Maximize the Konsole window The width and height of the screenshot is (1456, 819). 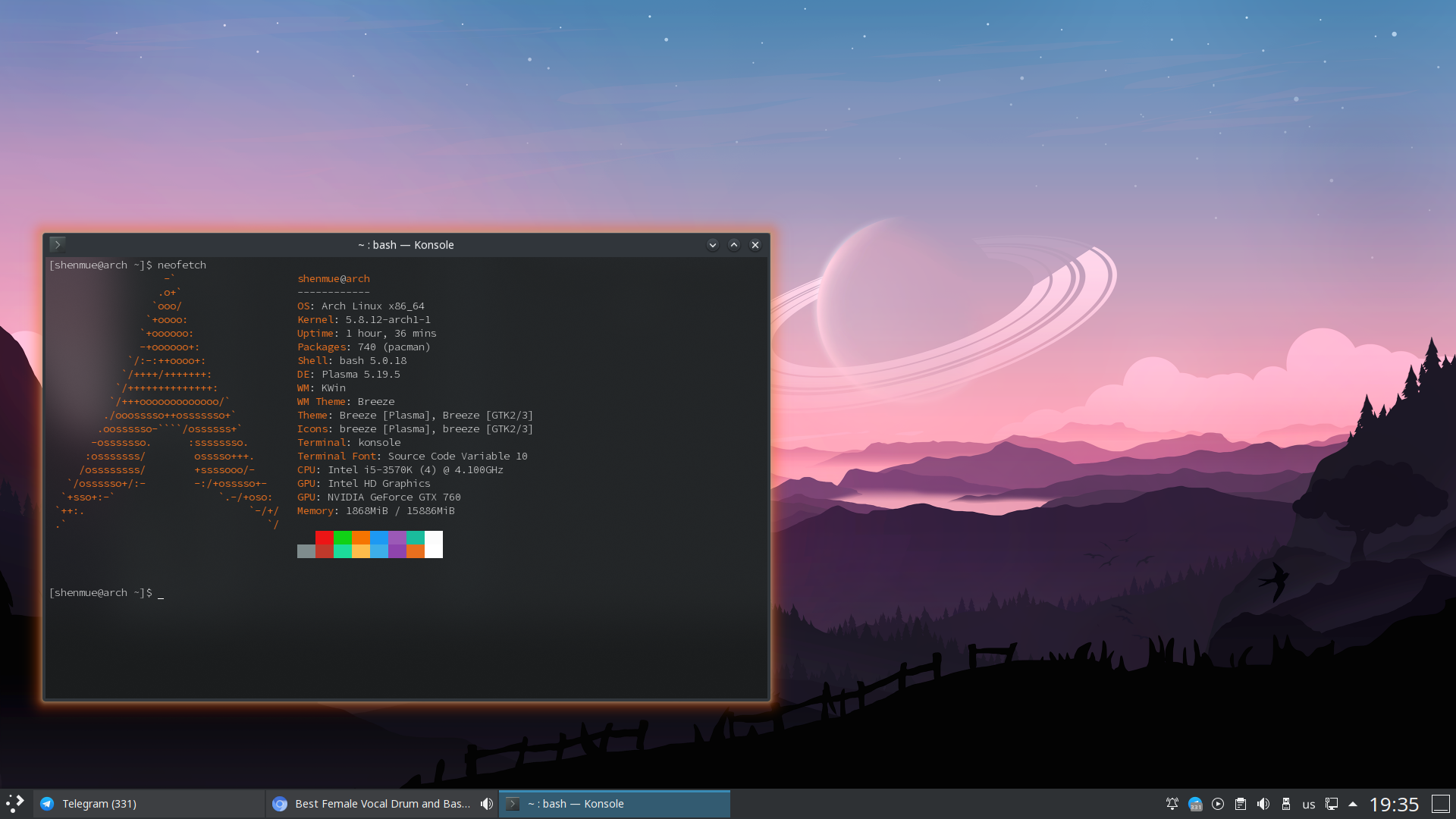tap(734, 245)
